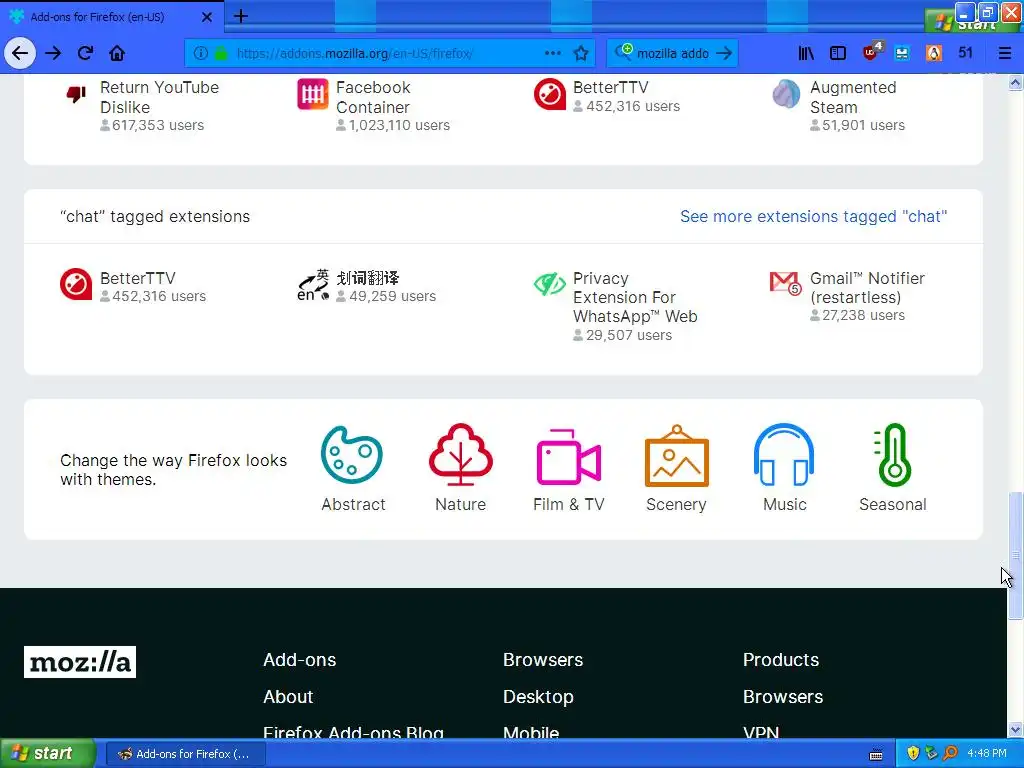Show the sidebars toolbar icon

(x=838, y=54)
